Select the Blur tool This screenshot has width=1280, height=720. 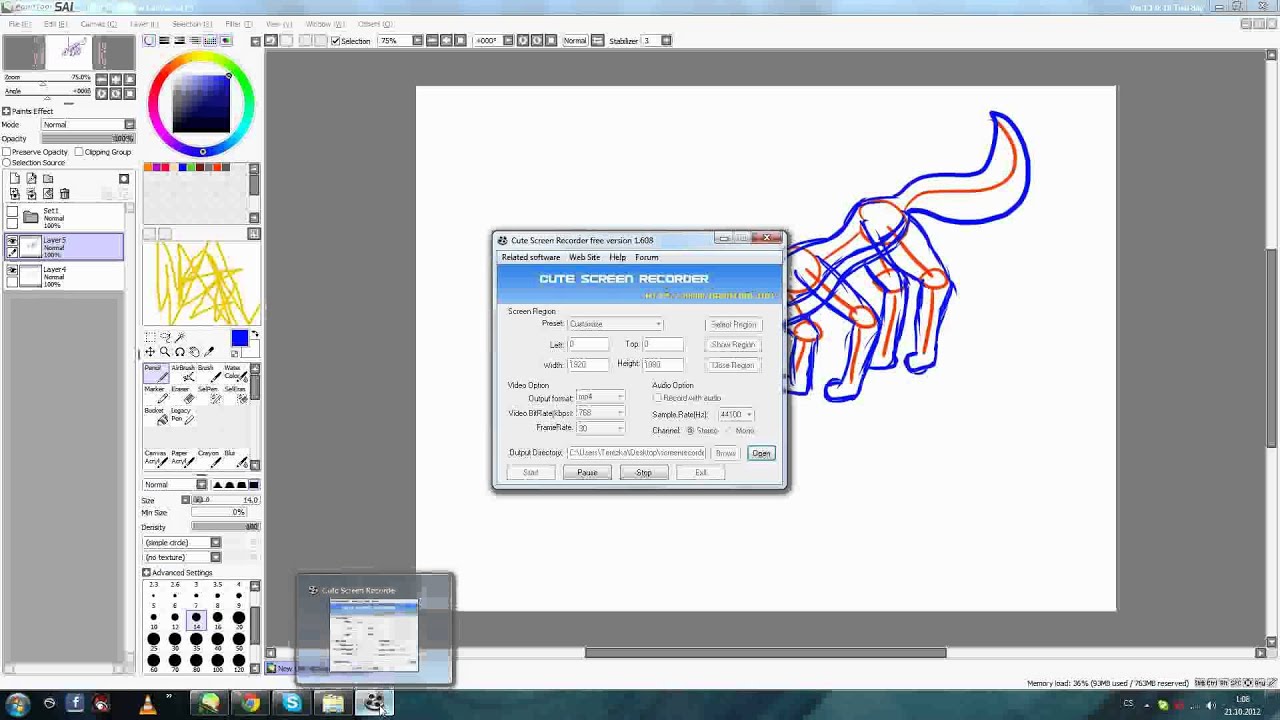click(x=235, y=457)
